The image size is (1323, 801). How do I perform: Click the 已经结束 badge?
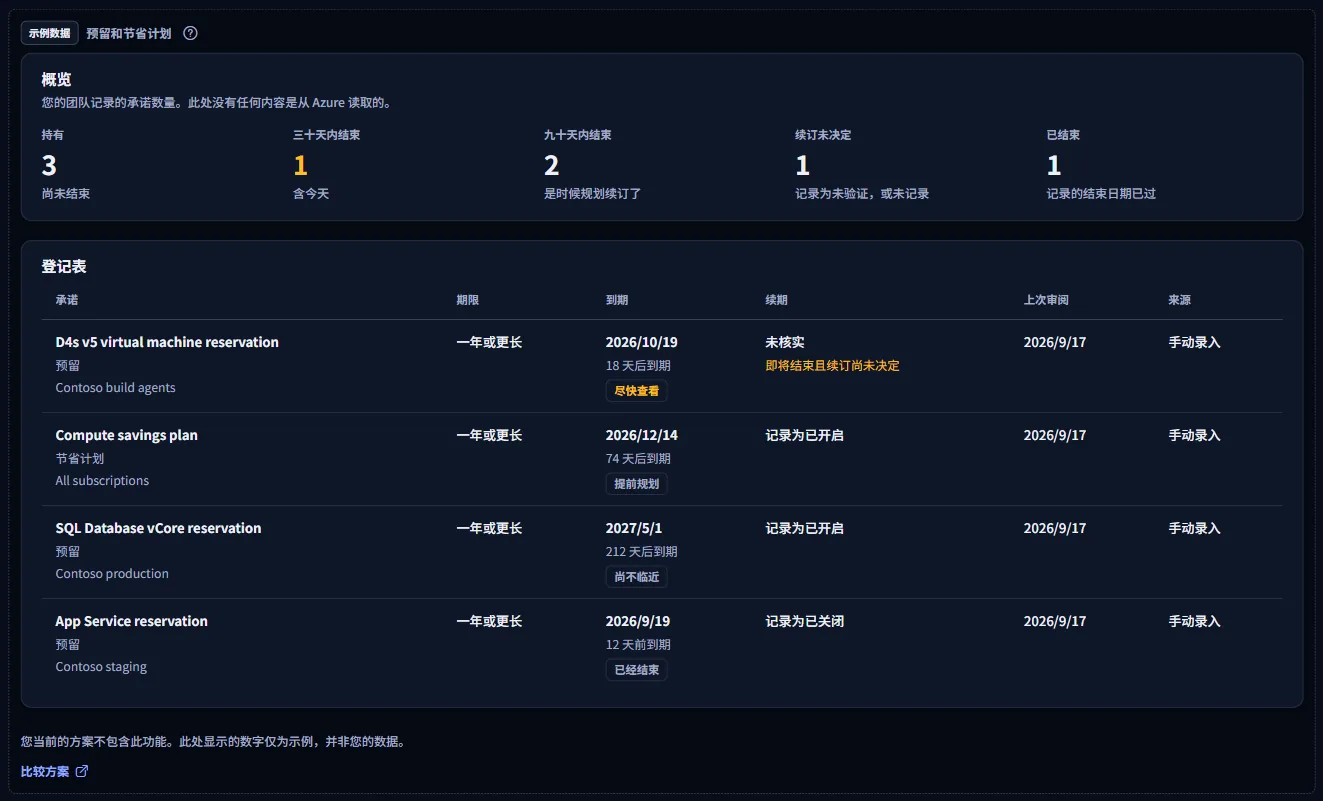pos(636,670)
